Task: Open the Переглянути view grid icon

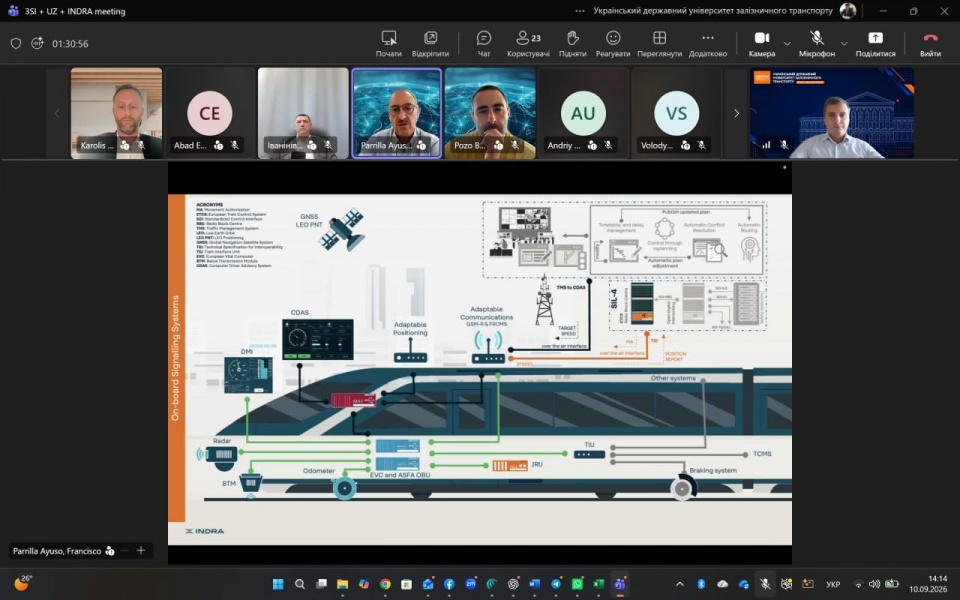Action: tap(659, 43)
